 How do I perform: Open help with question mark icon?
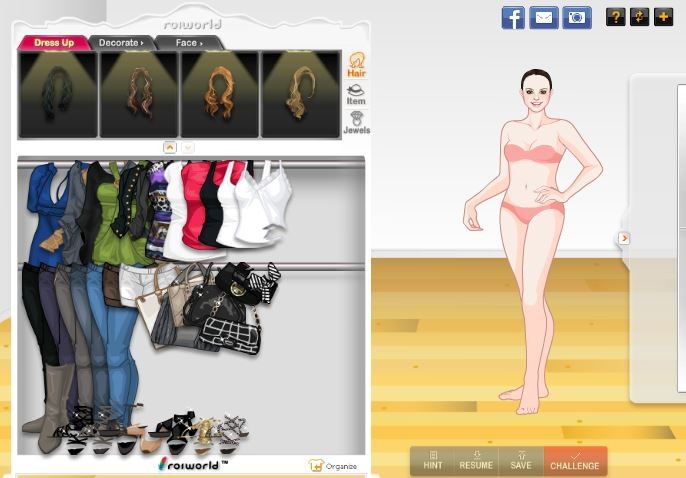pos(615,17)
